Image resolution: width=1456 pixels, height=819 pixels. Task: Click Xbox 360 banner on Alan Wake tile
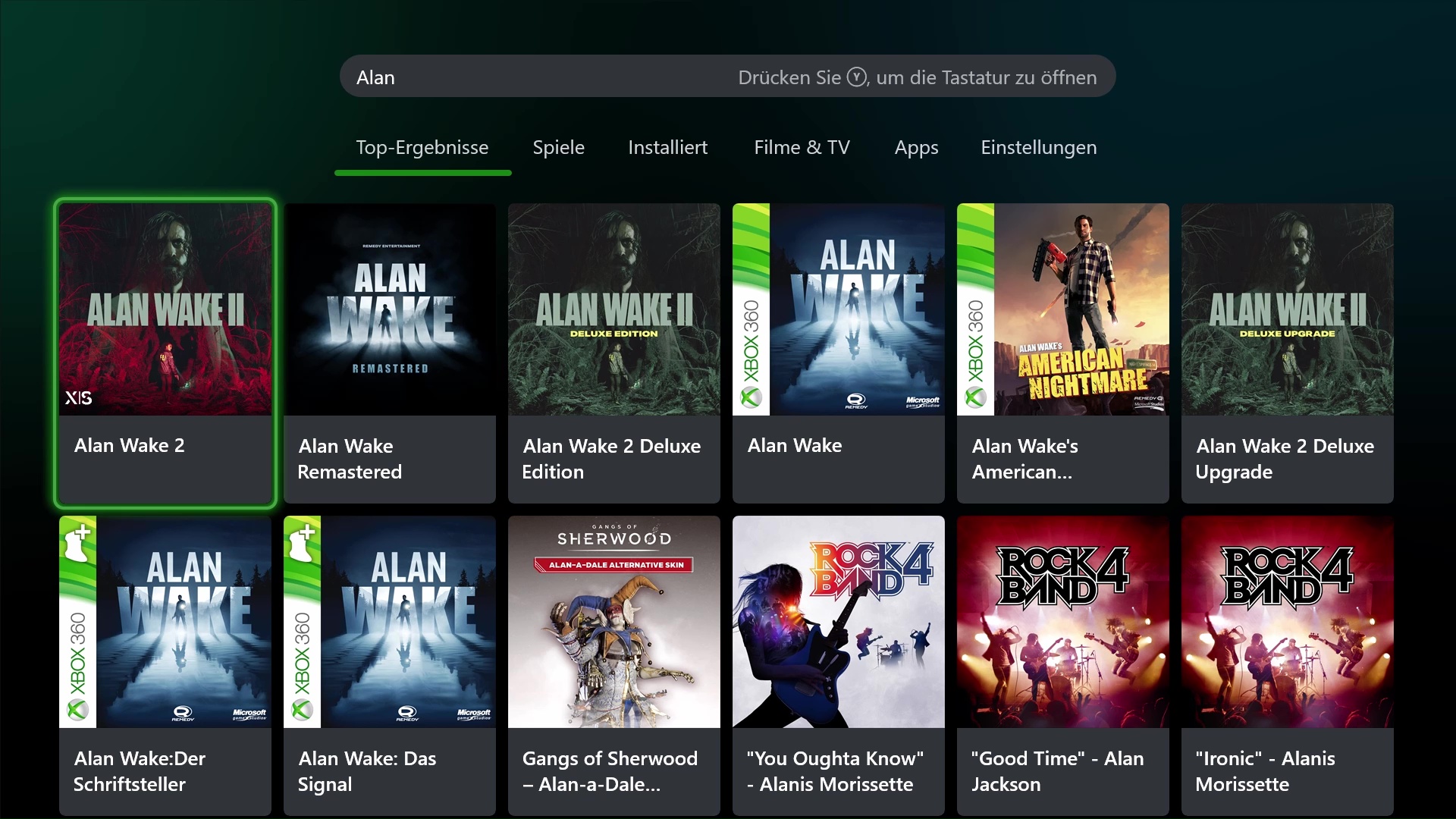click(x=751, y=309)
